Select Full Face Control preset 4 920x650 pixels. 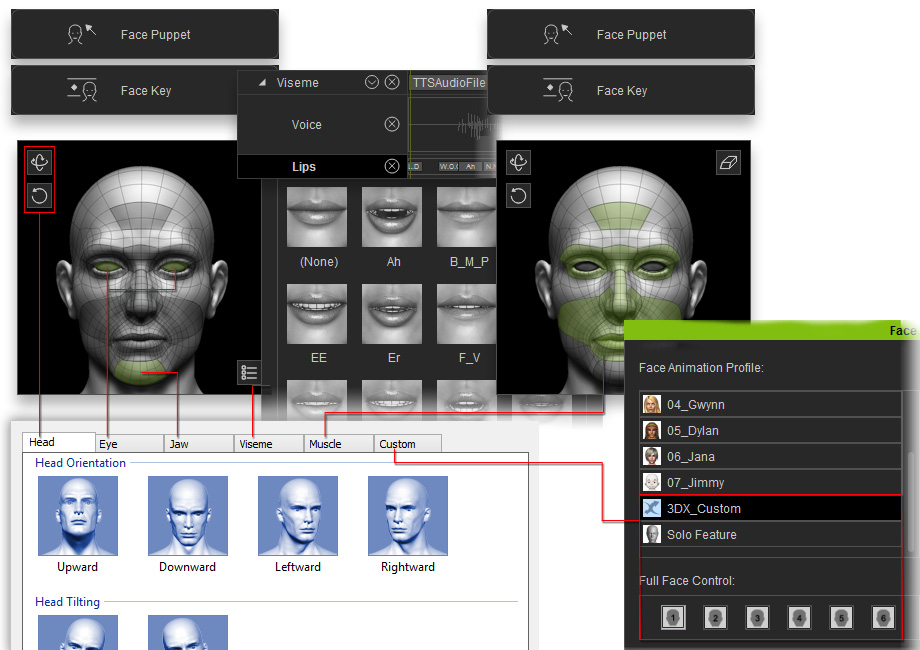pyautogui.click(x=799, y=617)
